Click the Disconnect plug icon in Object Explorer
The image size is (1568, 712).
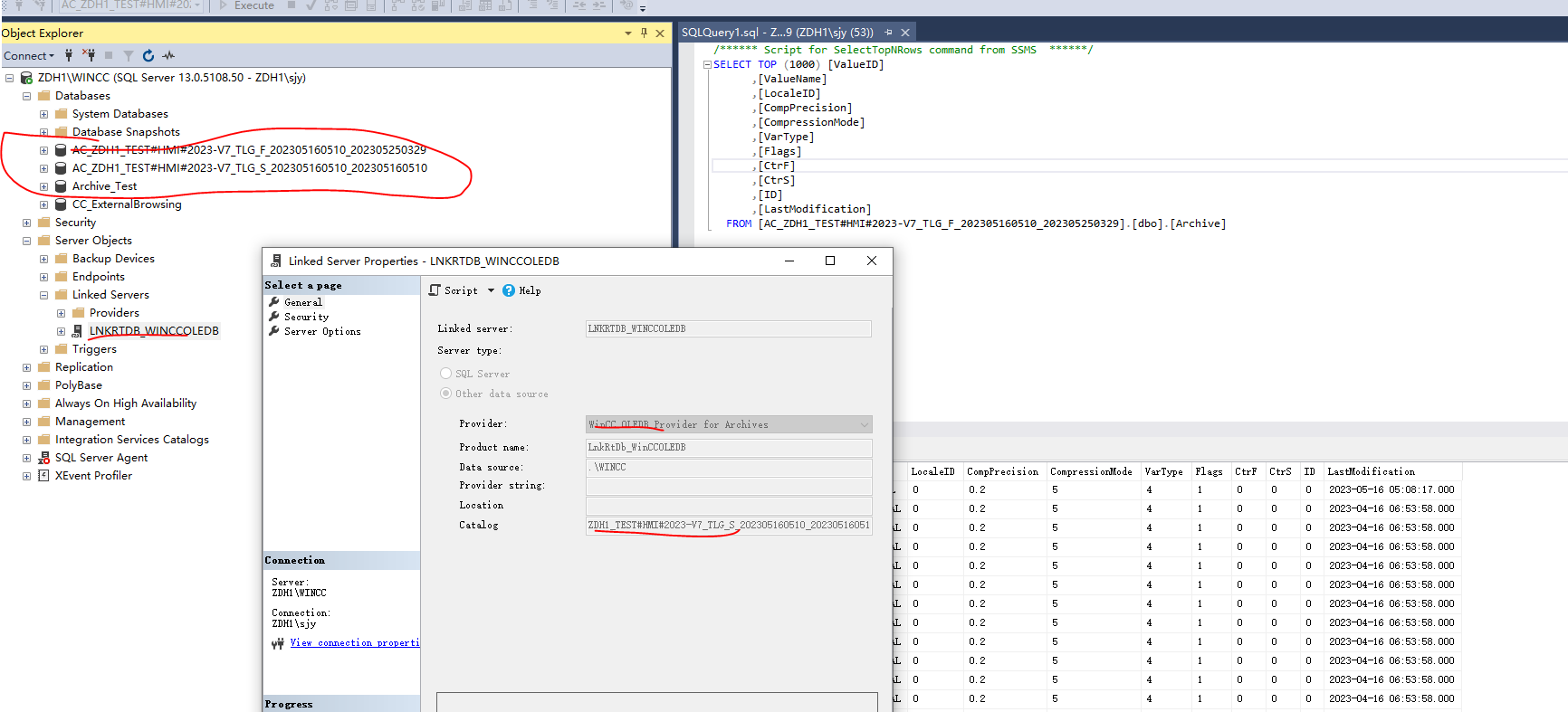point(89,56)
